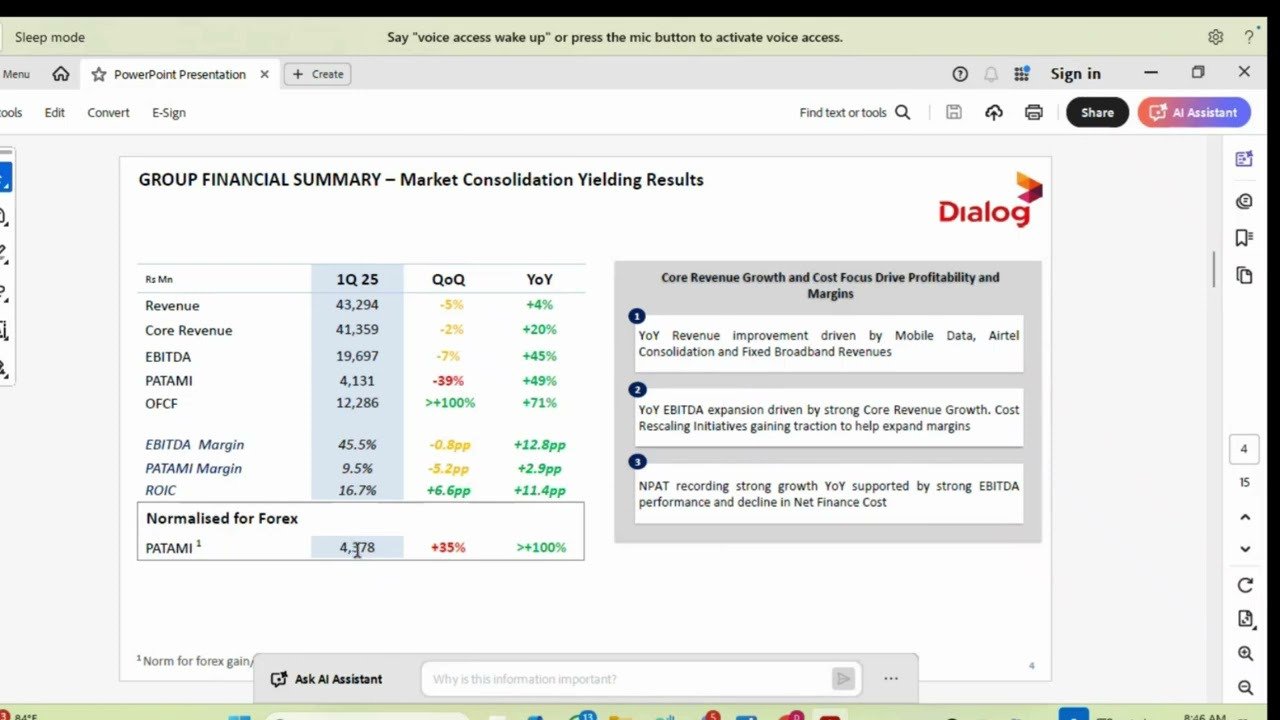Create a new document with Create button
Screen dimensions: 1280x720
pos(317,74)
